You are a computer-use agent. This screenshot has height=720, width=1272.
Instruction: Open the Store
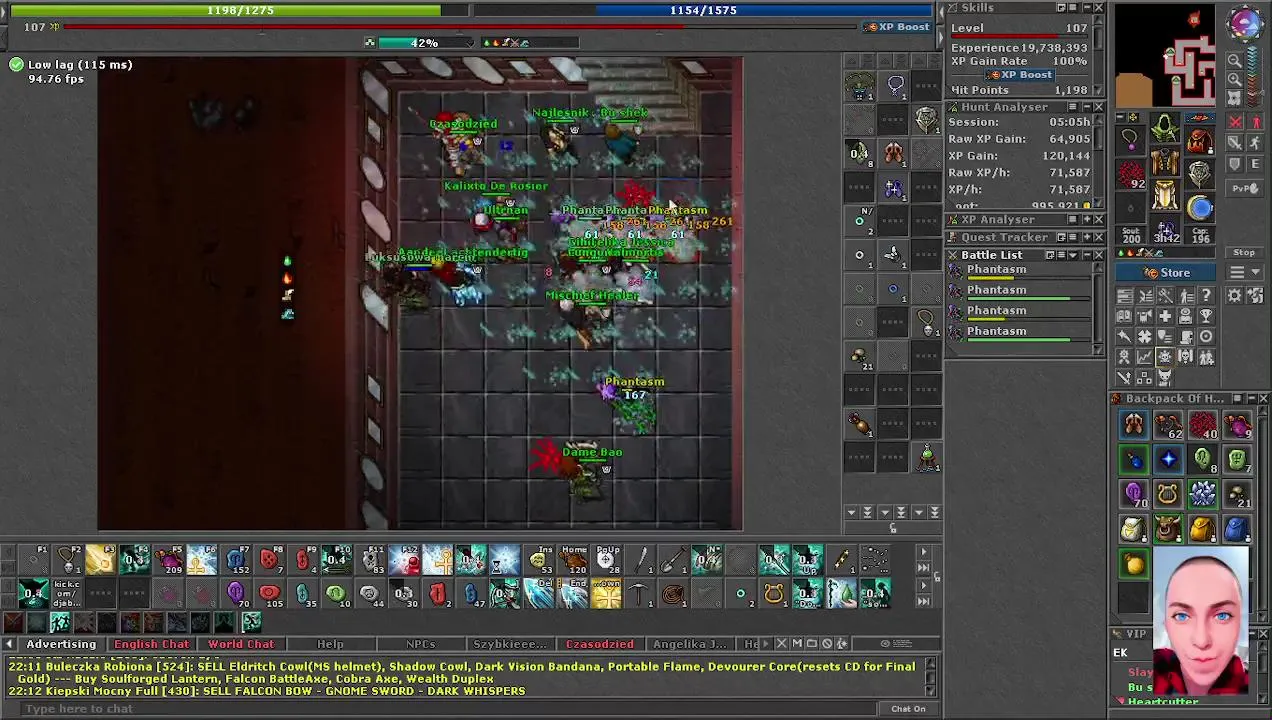click(x=1166, y=272)
